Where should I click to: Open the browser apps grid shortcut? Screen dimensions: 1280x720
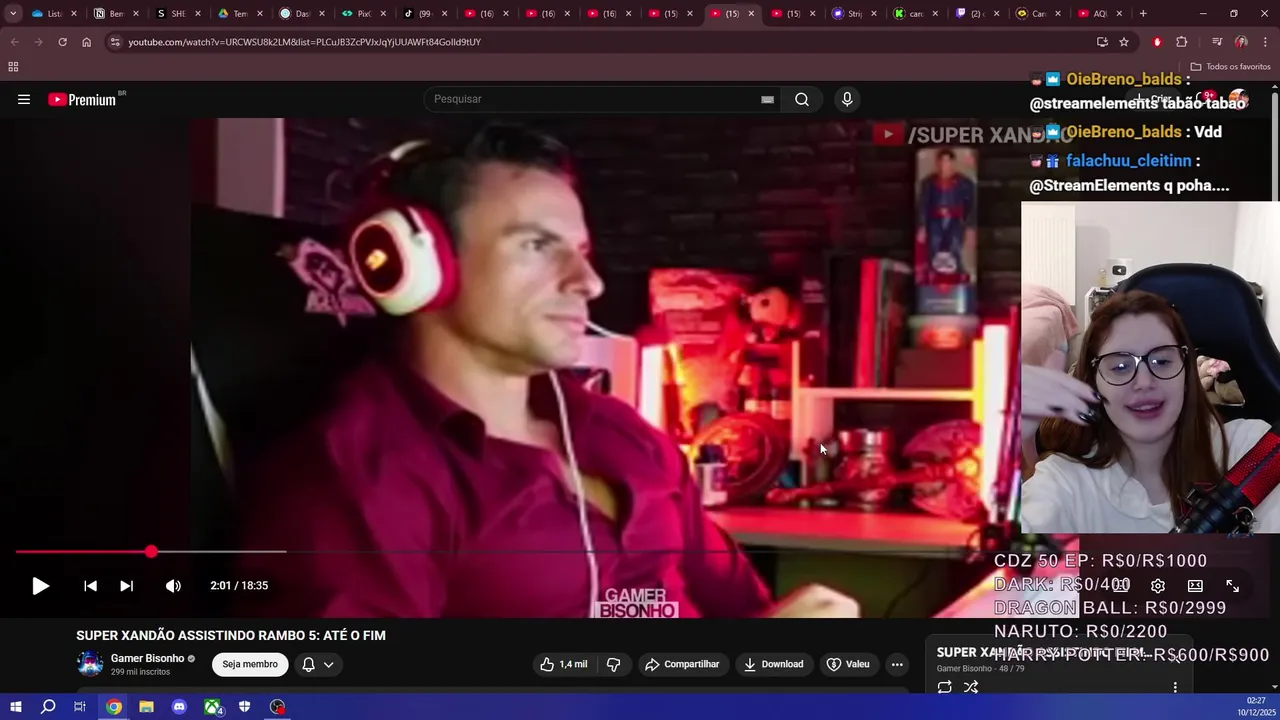click(x=13, y=67)
